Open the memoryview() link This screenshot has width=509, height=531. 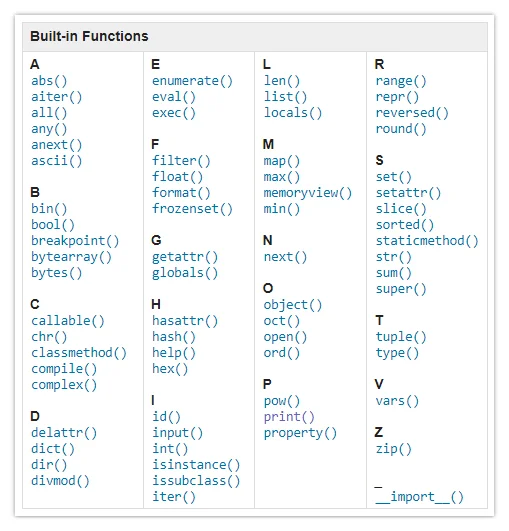click(x=308, y=193)
